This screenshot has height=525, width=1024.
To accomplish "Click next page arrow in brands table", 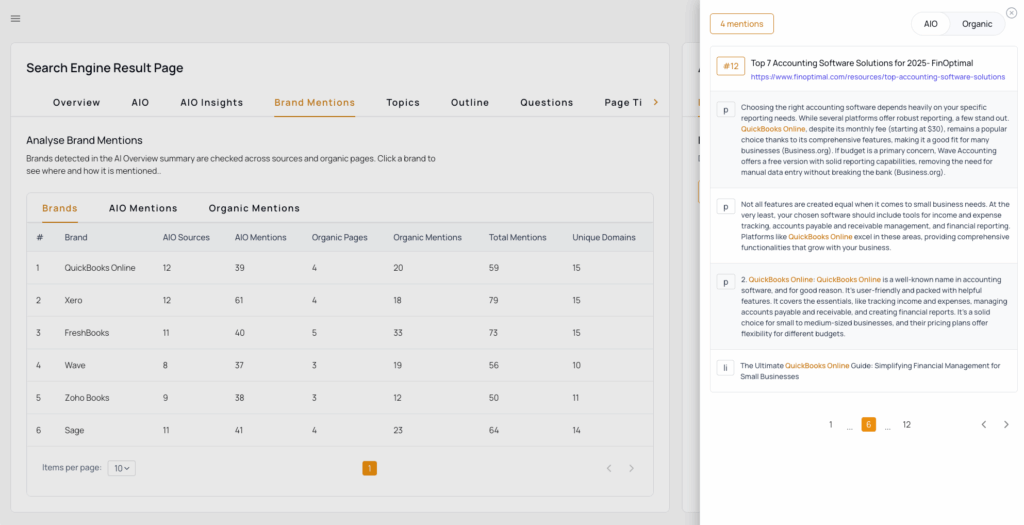I will pyautogui.click(x=631, y=468).
